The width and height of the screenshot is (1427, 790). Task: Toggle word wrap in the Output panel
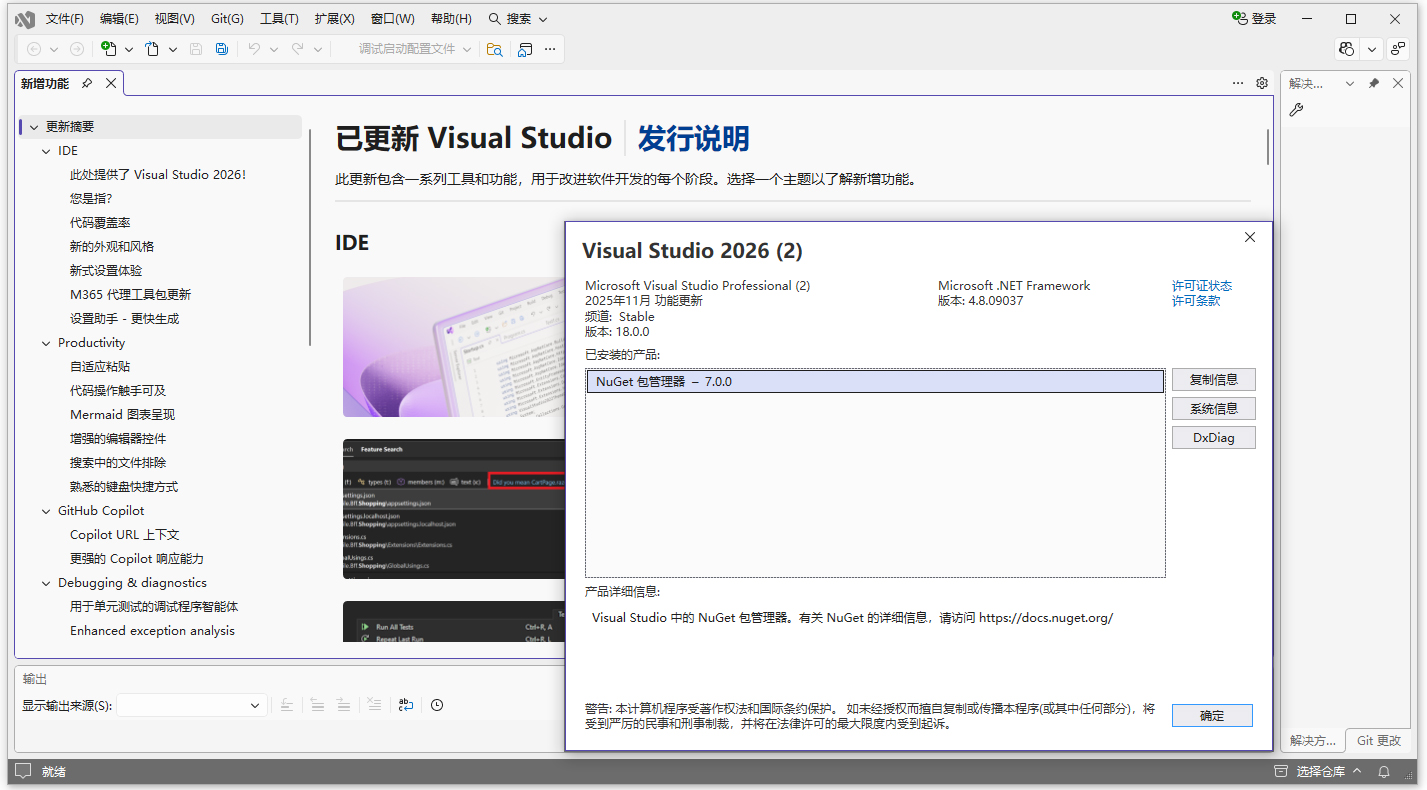coord(406,705)
